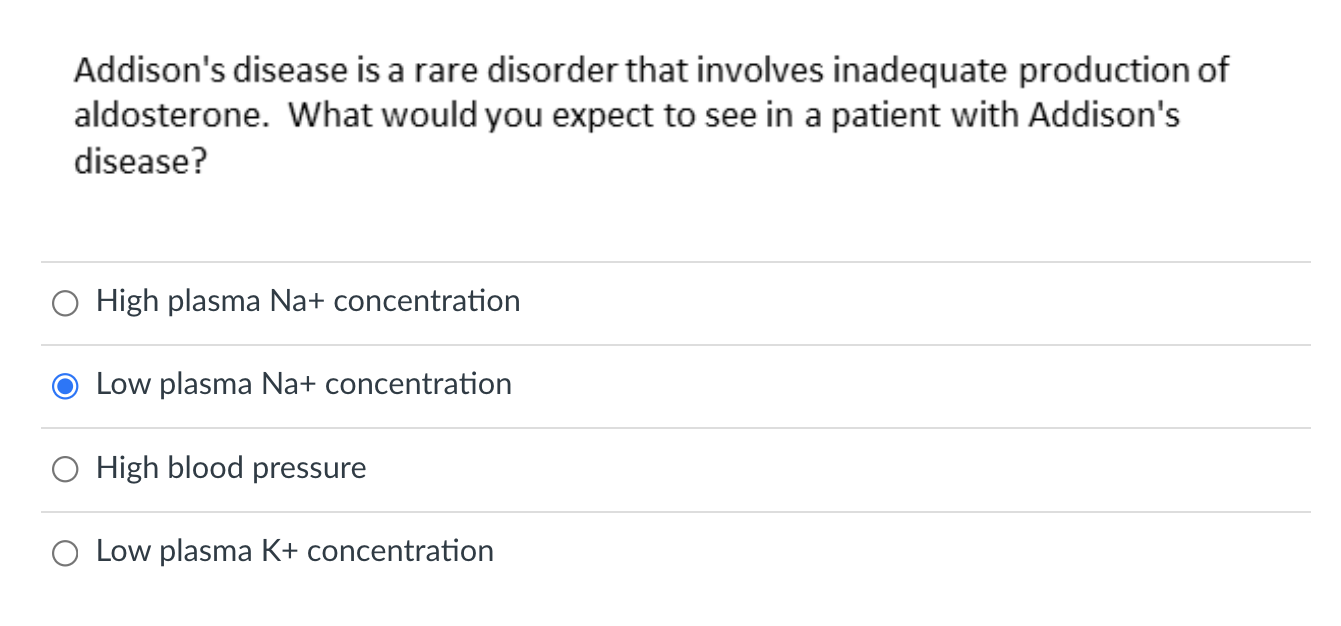Click the "High plasma Na+ concentration" answer text

coord(308,301)
